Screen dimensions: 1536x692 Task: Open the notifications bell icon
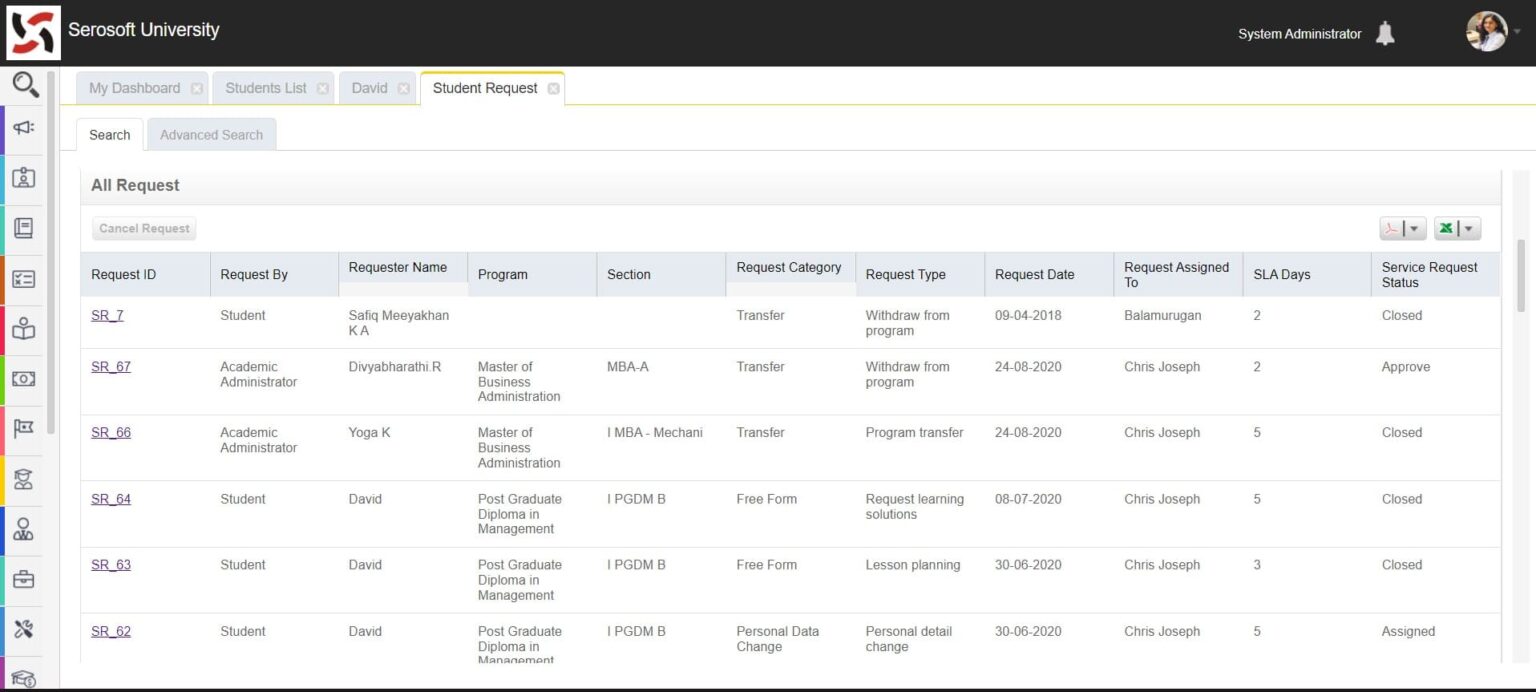click(x=1385, y=33)
